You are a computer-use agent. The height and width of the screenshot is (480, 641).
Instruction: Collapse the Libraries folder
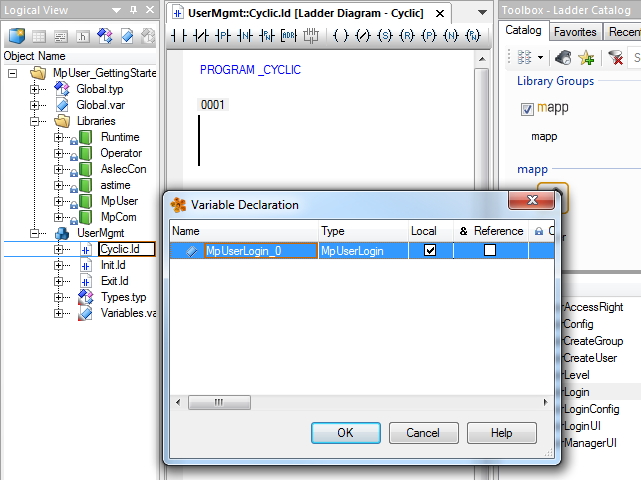tap(36, 121)
